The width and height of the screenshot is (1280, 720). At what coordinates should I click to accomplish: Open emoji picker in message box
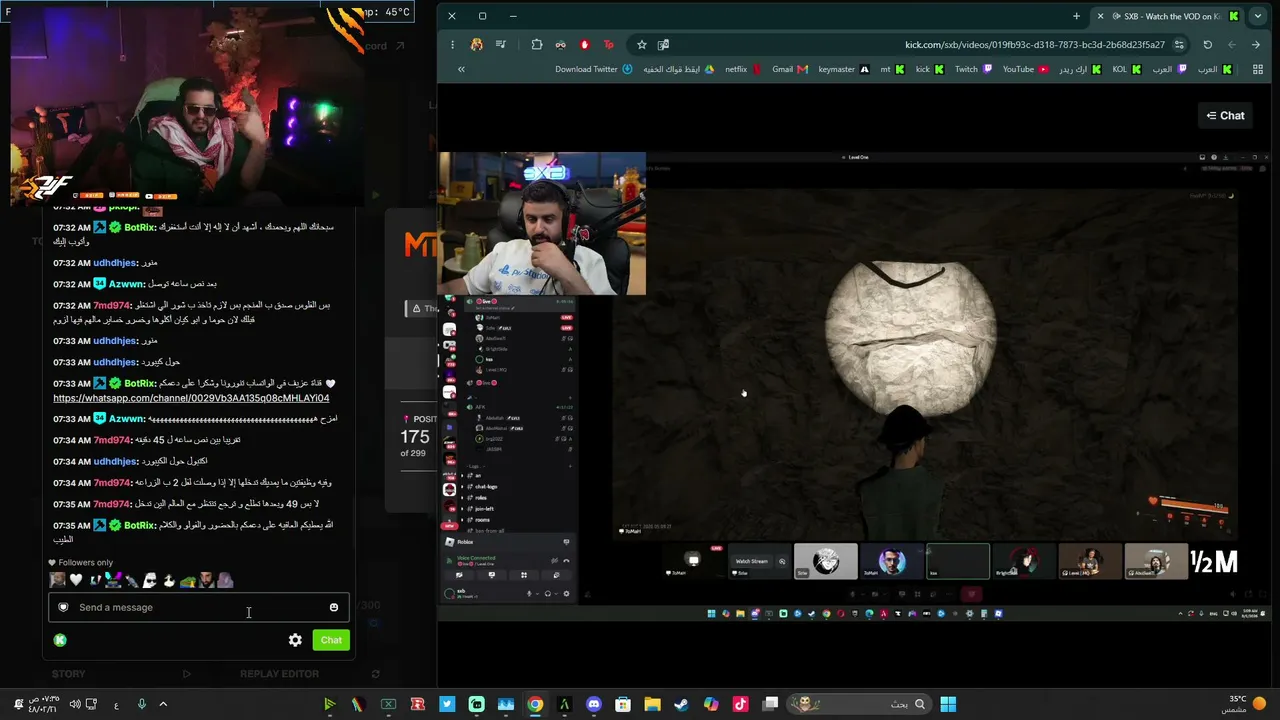tap(334, 607)
